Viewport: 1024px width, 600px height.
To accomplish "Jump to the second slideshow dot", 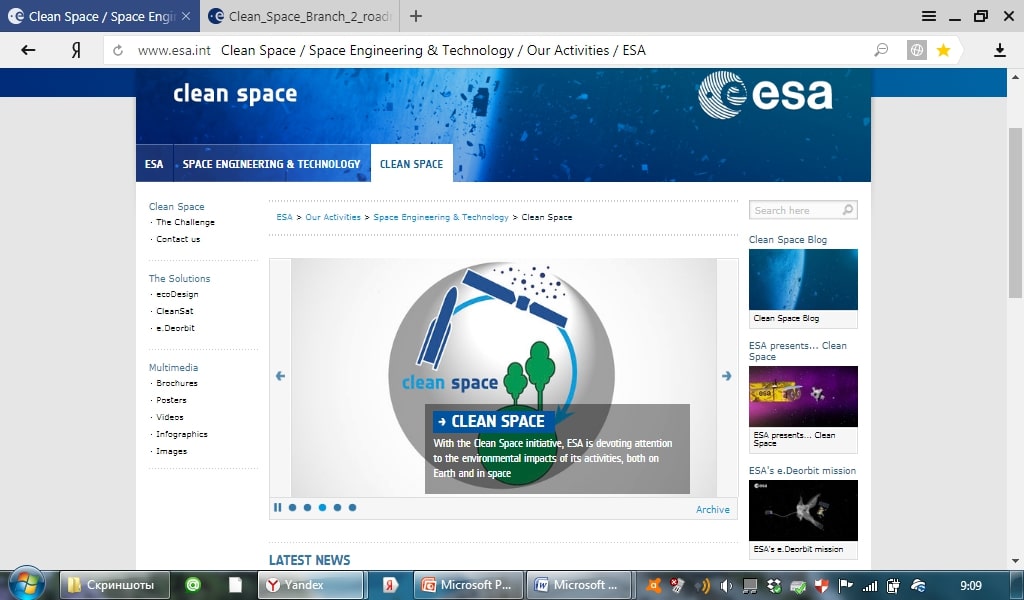I will click(x=308, y=507).
